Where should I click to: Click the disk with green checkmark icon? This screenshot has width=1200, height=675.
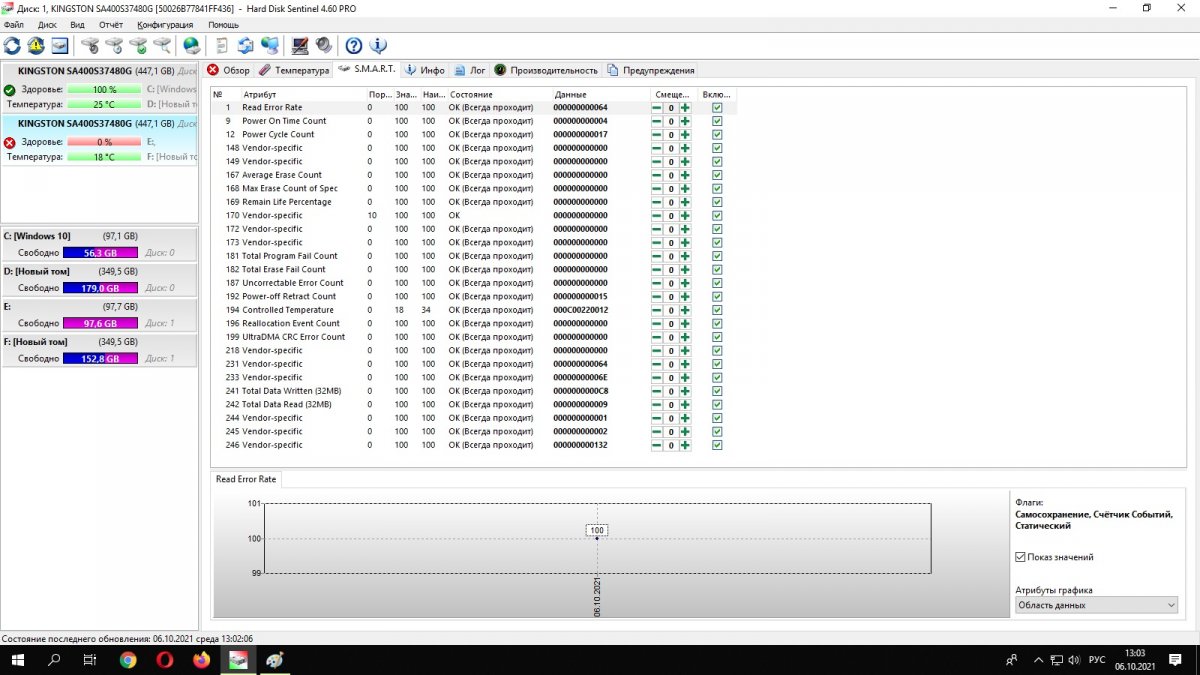138,45
